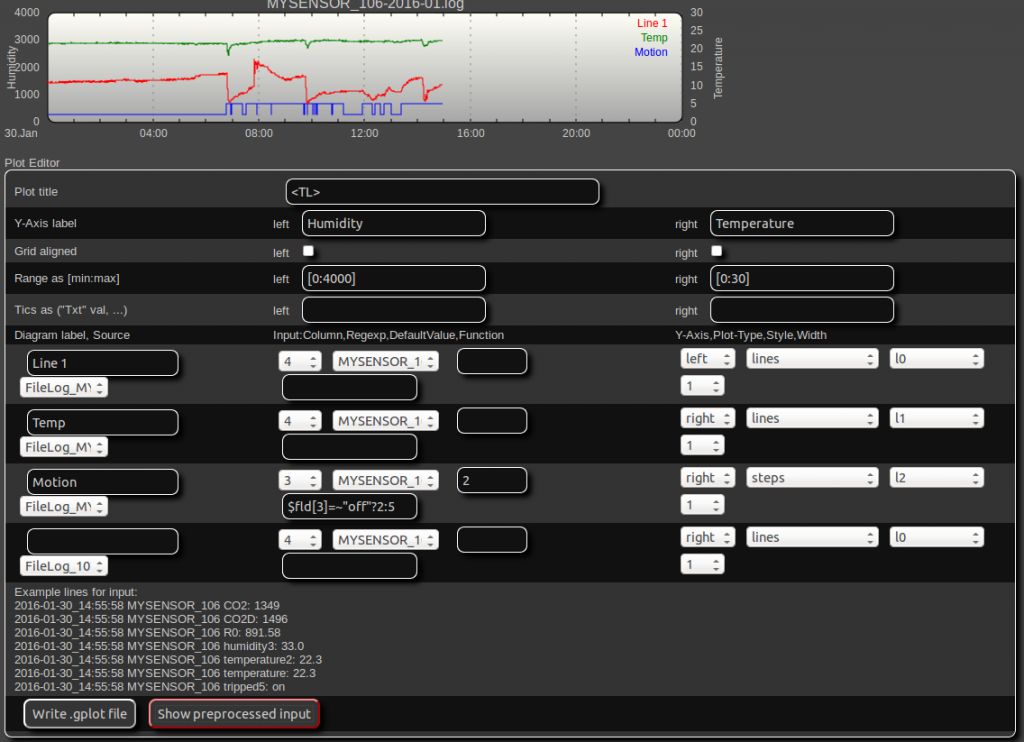The height and width of the screenshot is (742, 1024).
Task: Click empty diagram label in last row
Action: [x=103, y=541]
